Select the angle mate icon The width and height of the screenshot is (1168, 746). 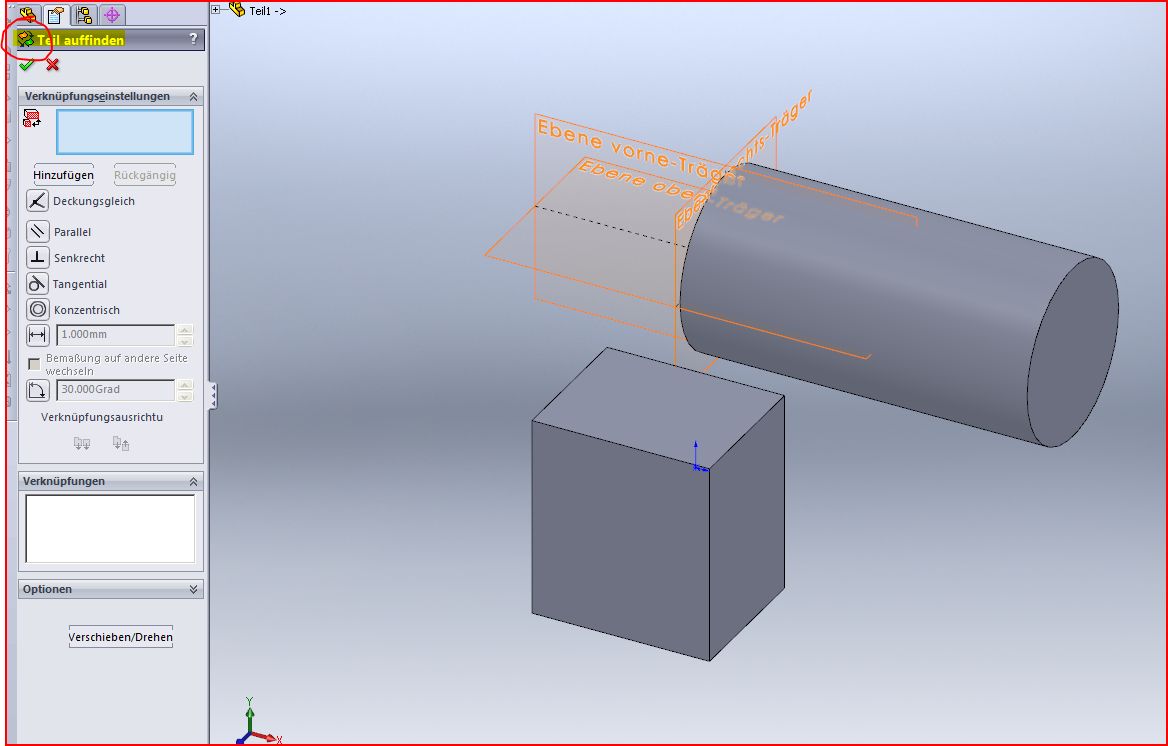point(37,391)
